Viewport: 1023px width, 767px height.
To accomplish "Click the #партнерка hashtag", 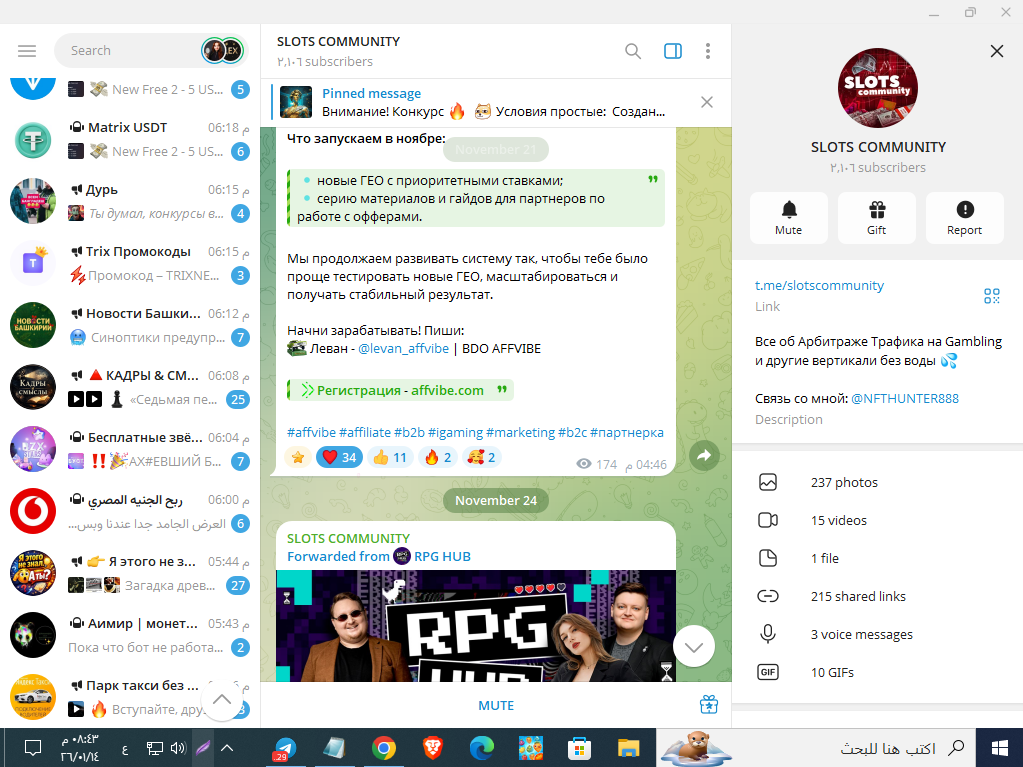I will (x=626, y=432).
